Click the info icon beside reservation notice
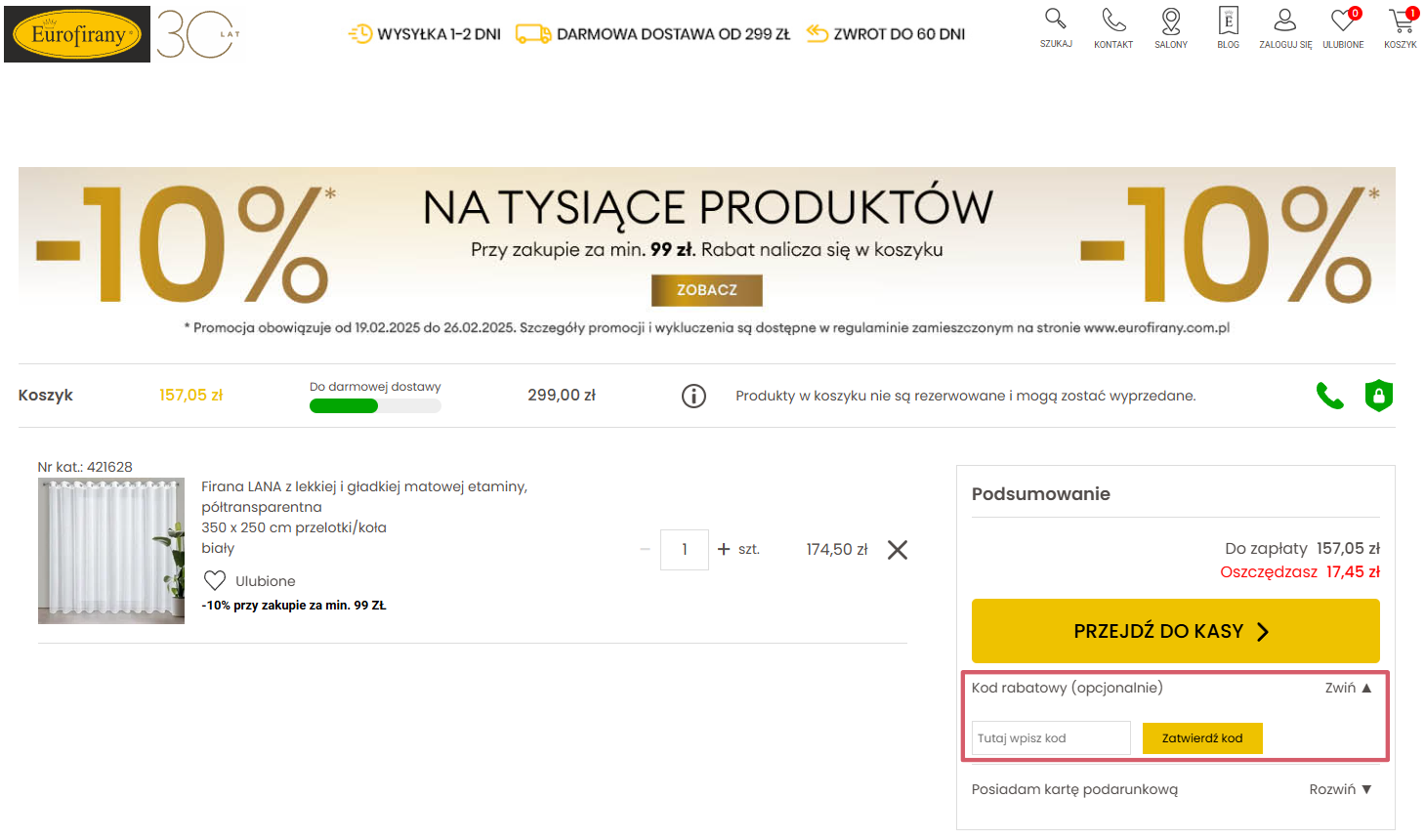The width and height of the screenshot is (1425, 840). pos(693,396)
